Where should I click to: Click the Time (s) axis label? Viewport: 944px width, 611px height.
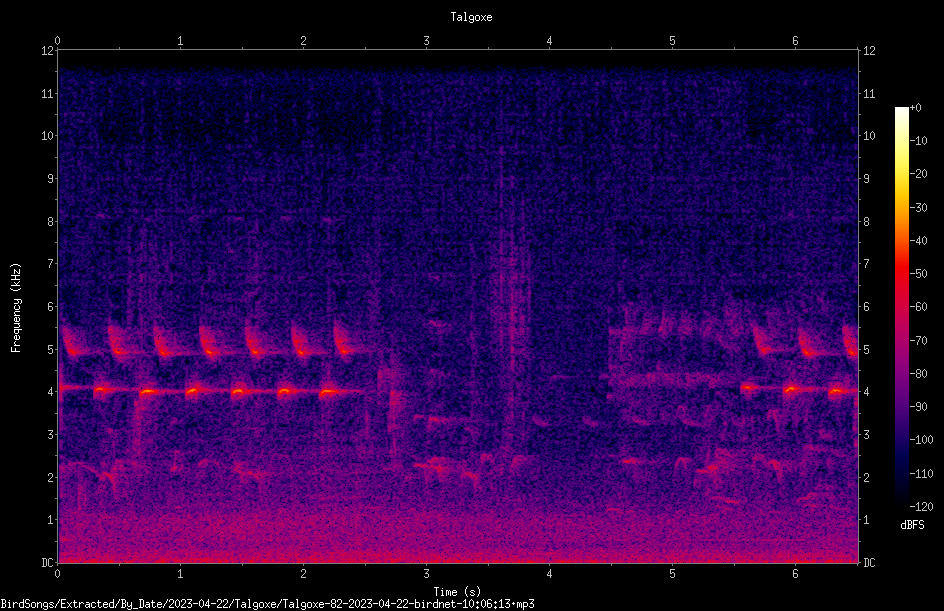pyautogui.click(x=457, y=592)
